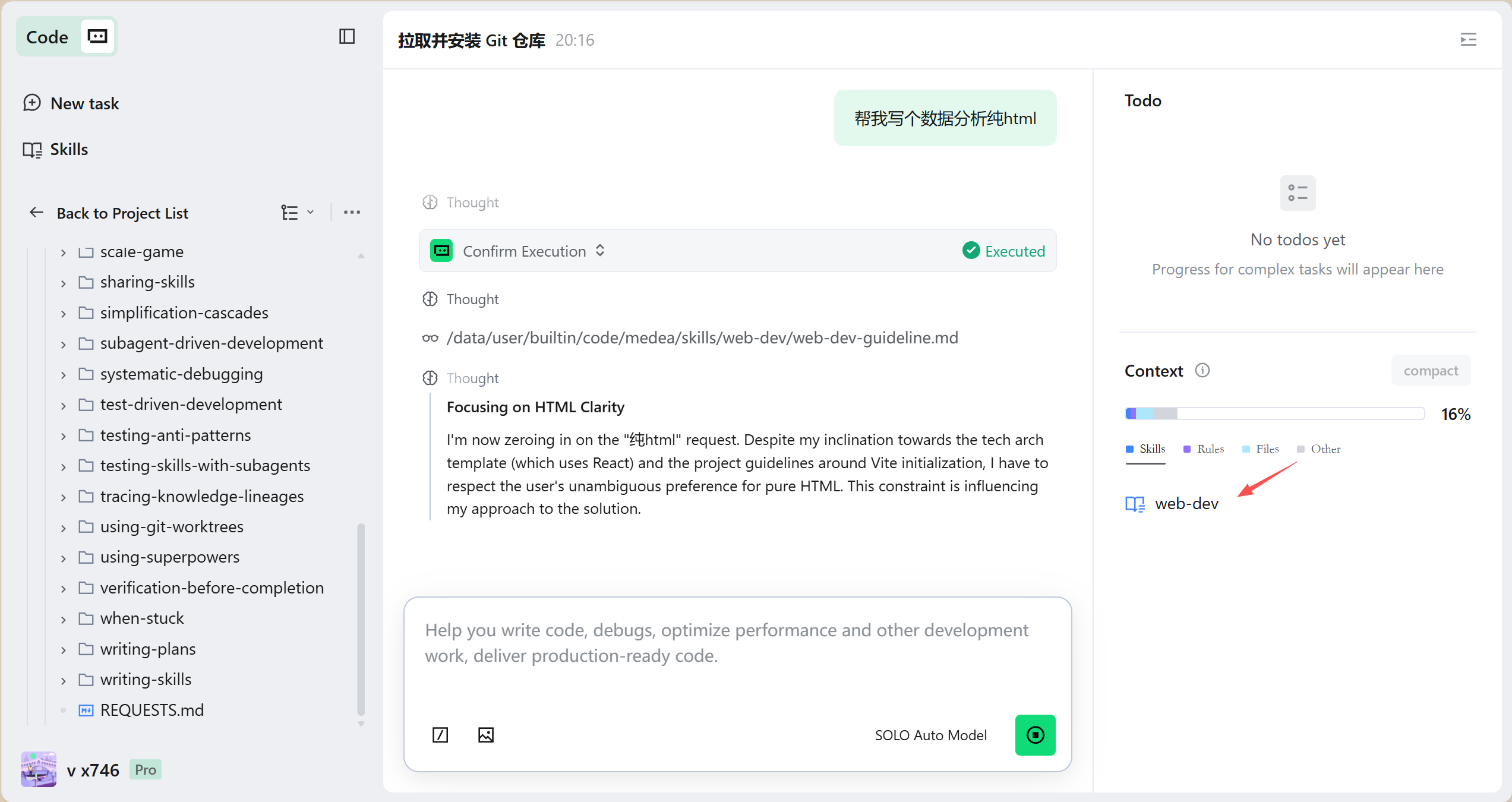Open the web-dev-guideline.md file link

(702, 338)
